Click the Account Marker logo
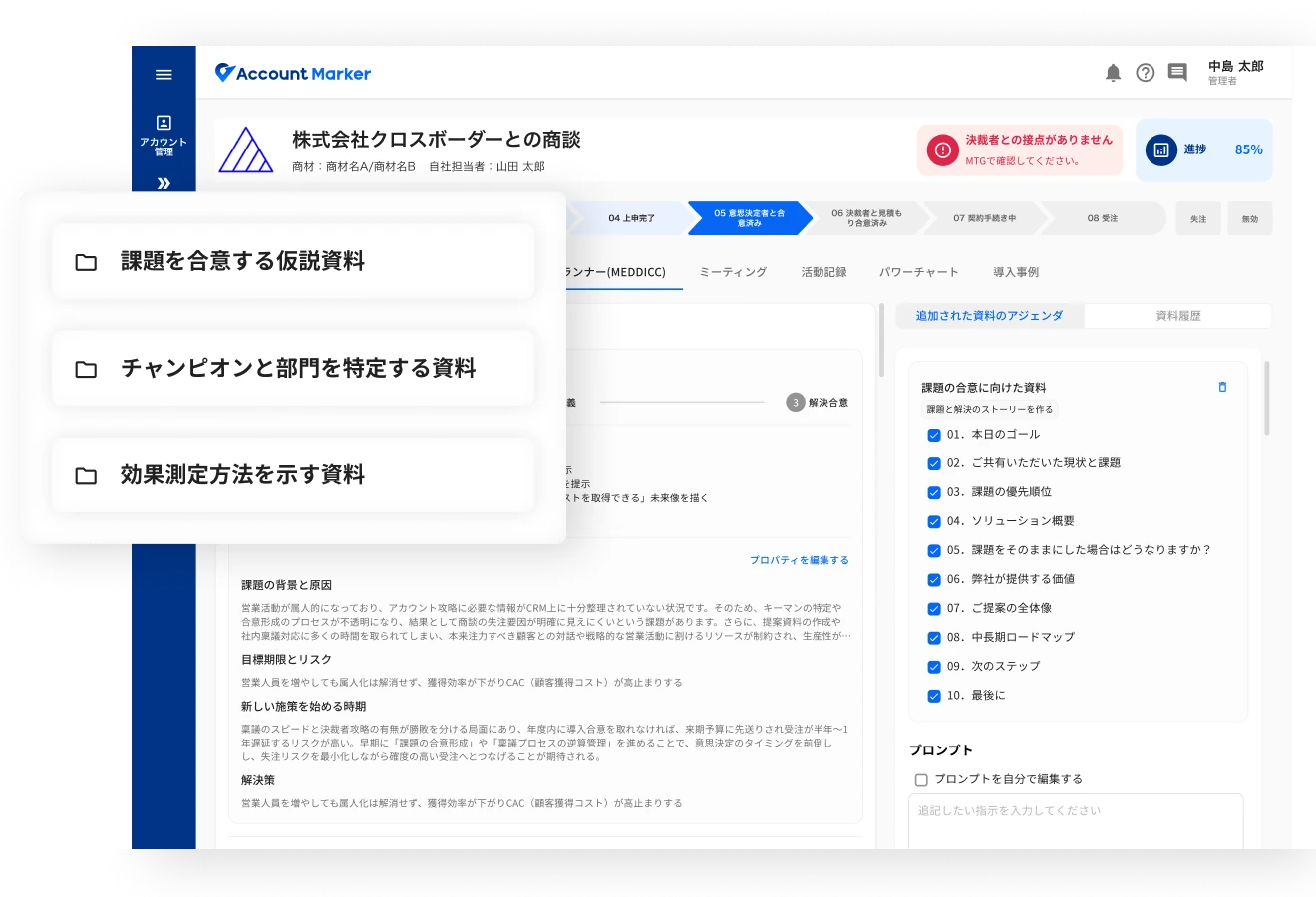This screenshot has width=1316, height=897. (292, 73)
